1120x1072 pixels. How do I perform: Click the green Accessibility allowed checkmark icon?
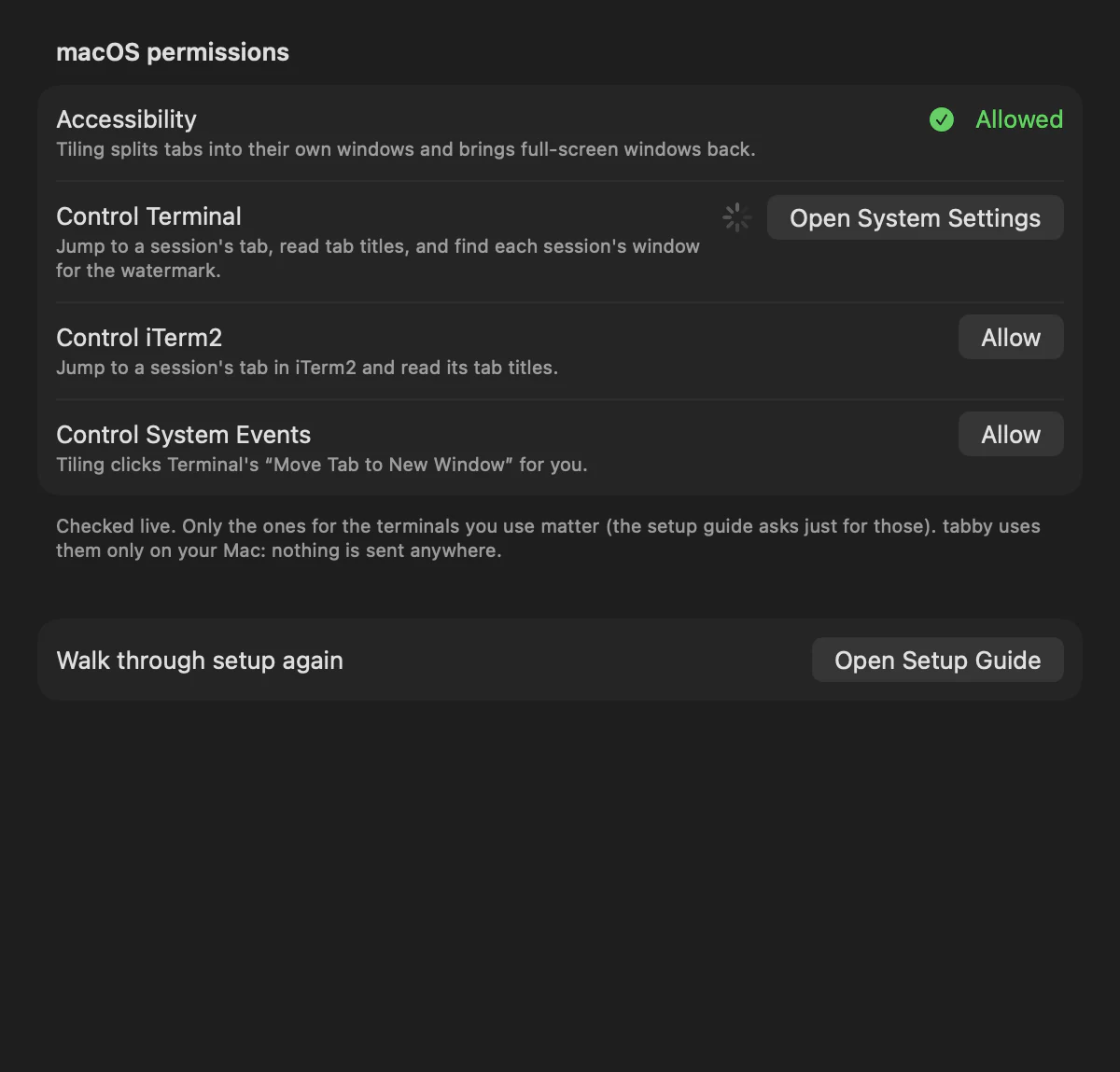(942, 119)
